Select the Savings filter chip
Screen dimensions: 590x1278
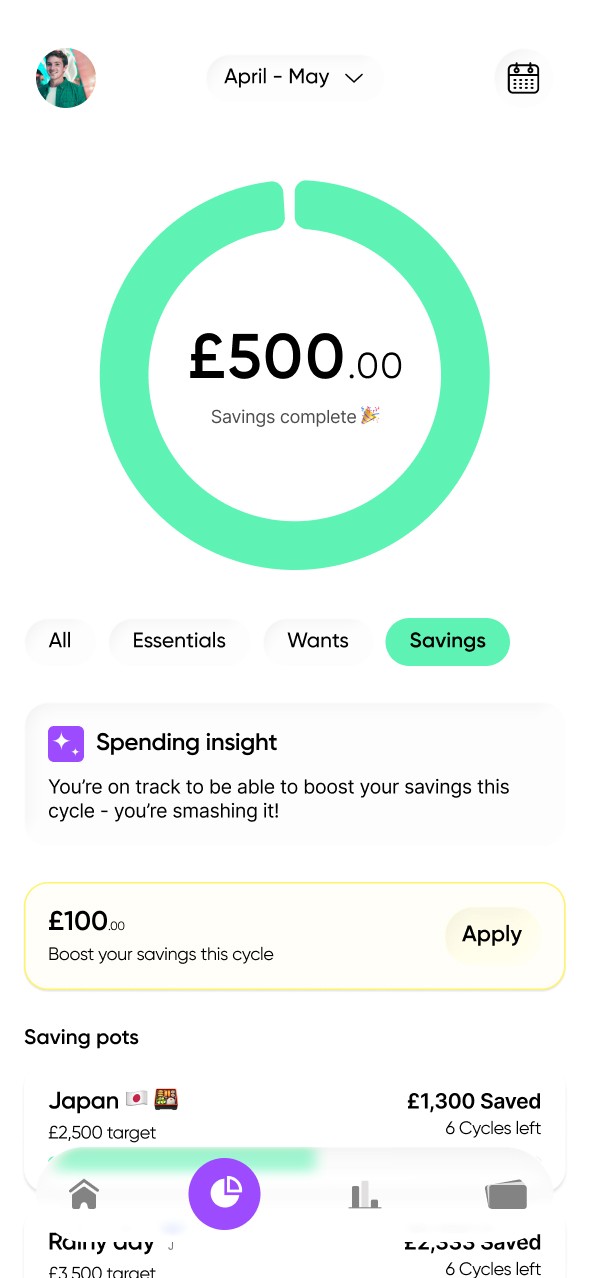tap(447, 641)
